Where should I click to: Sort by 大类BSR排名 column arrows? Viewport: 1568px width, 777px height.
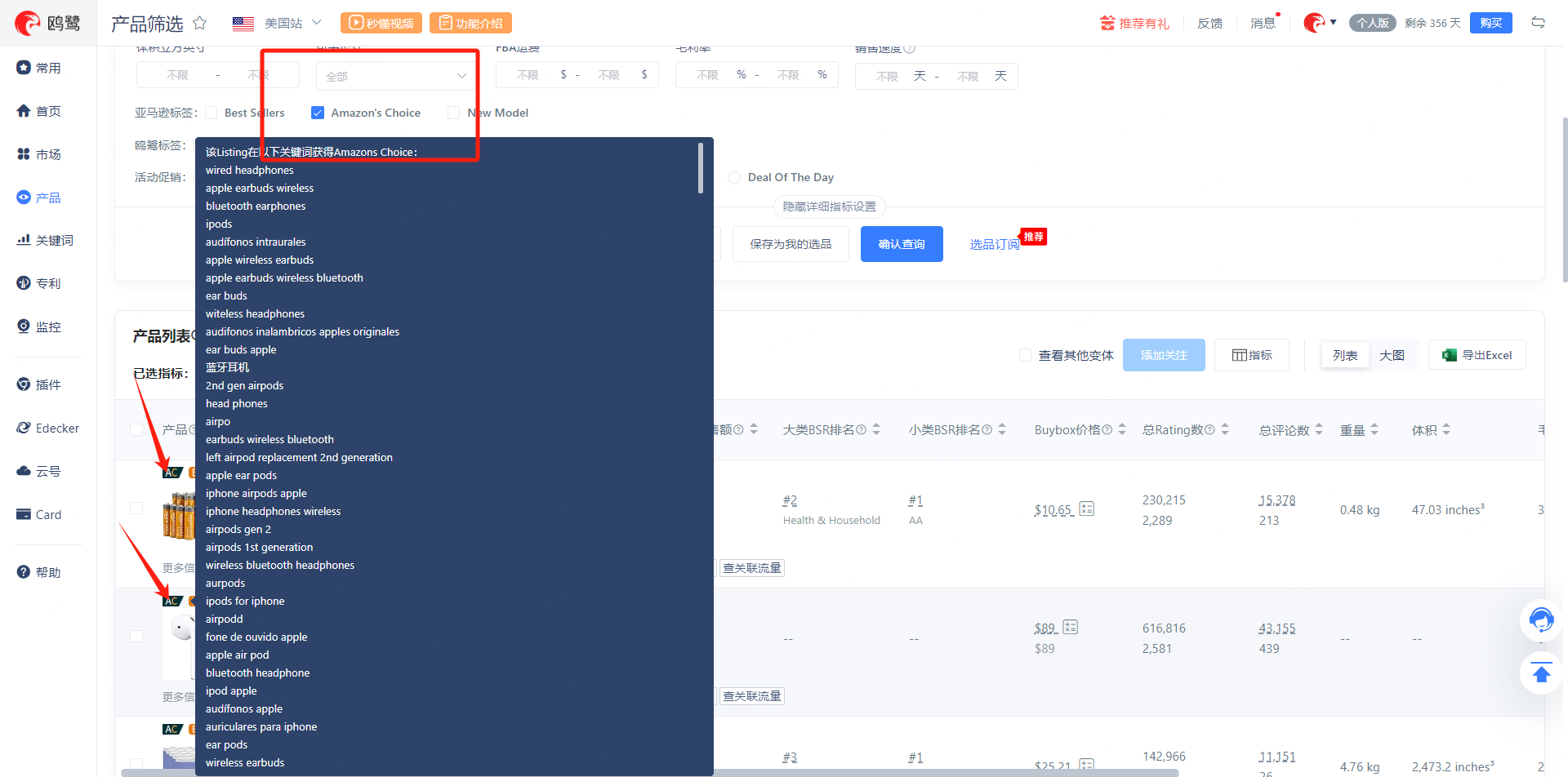[876, 429]
